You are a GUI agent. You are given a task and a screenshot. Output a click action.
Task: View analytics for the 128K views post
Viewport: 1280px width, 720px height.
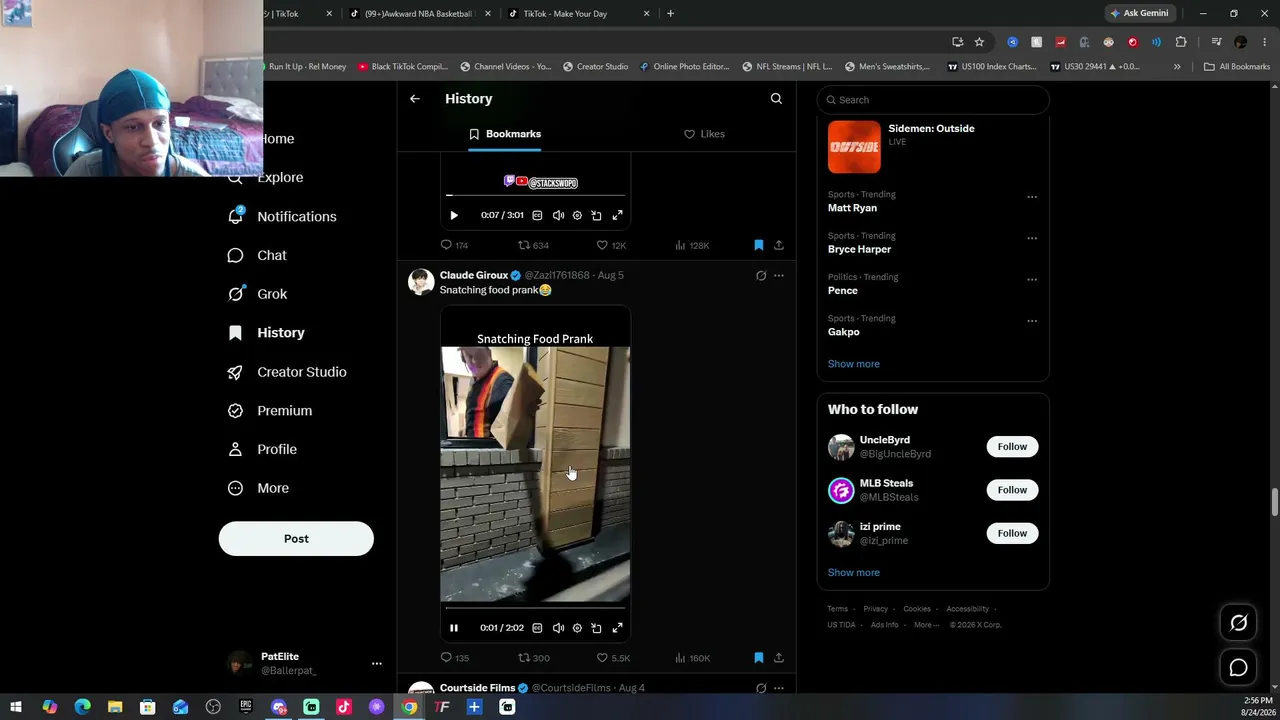[692, 245]
